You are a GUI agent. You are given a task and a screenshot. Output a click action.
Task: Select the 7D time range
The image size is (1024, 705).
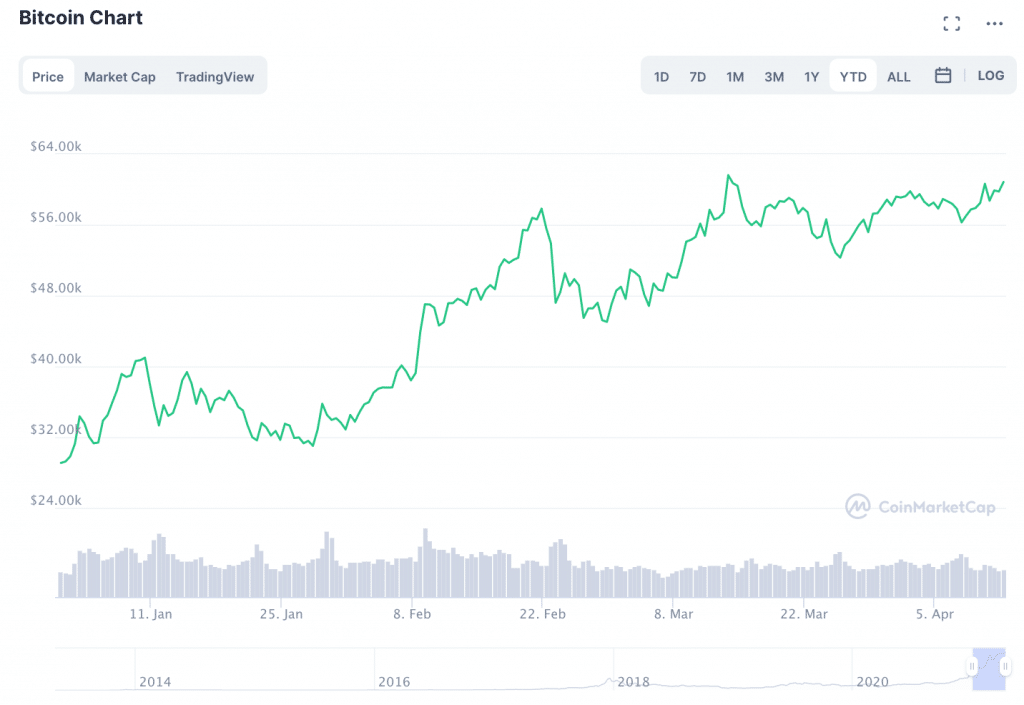pos(698,77)
